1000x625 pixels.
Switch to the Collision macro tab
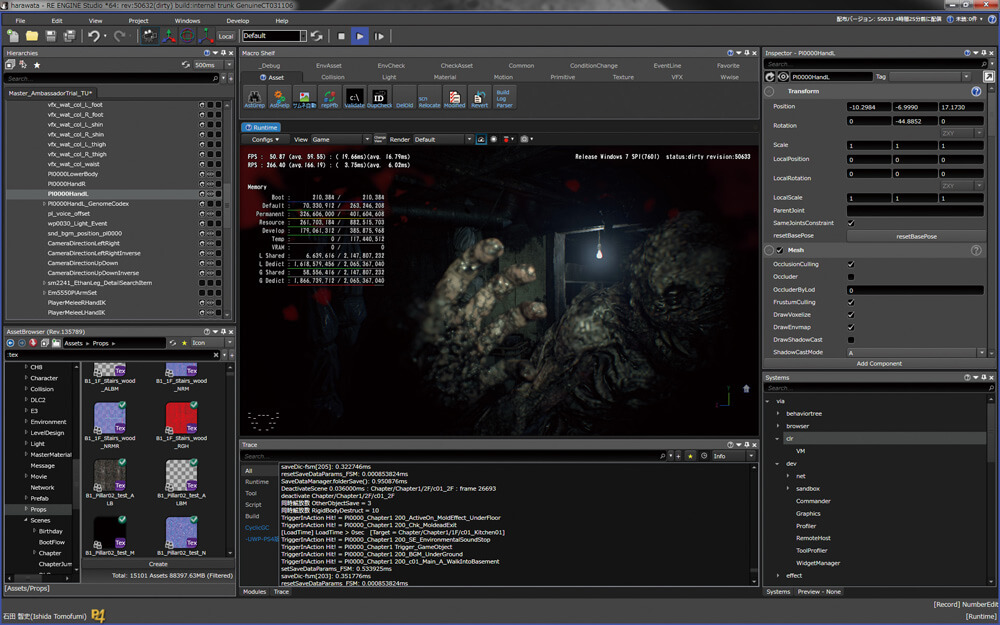click(332, 77)
